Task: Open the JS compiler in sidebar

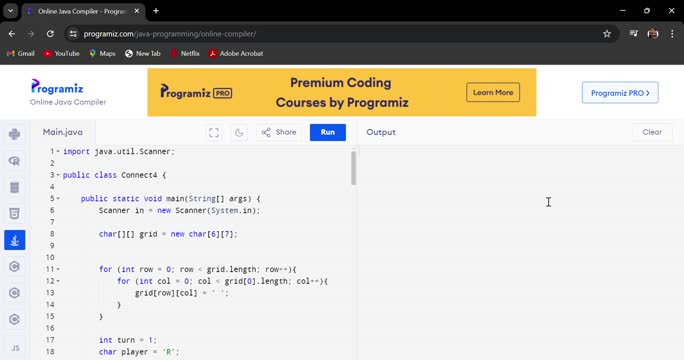Action: click(x=15, y=348)
